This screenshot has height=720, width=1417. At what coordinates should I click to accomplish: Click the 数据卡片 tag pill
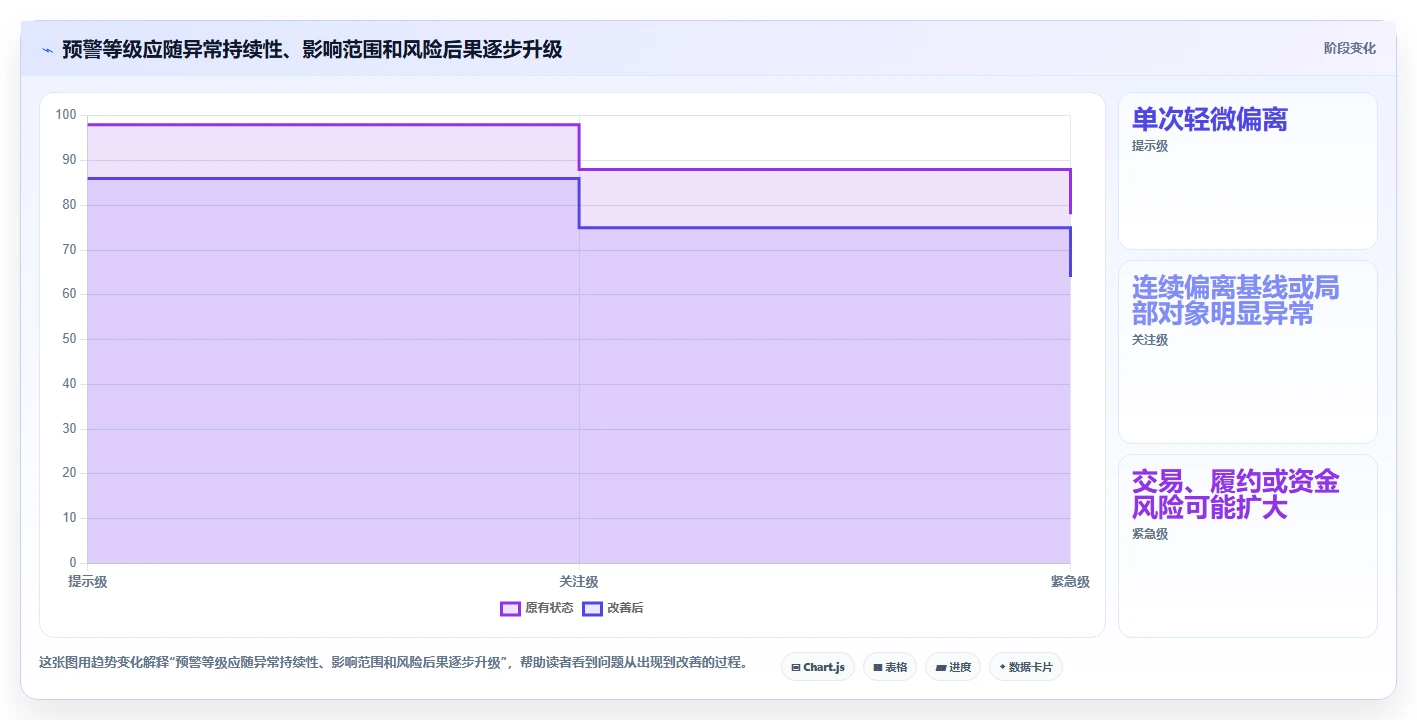[x=1025, y=667]
